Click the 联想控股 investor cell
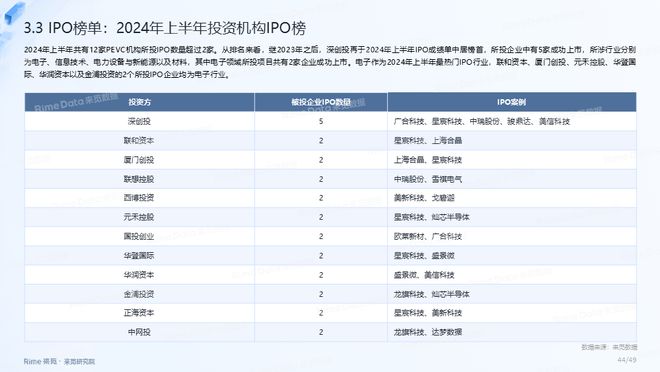Screen dimensions: 660x372 [x=139, y=179]
